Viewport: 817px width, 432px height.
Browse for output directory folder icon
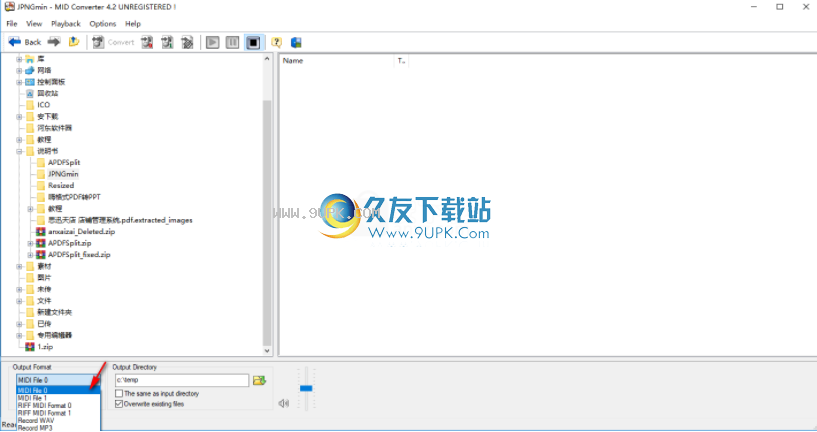point(259,380)
